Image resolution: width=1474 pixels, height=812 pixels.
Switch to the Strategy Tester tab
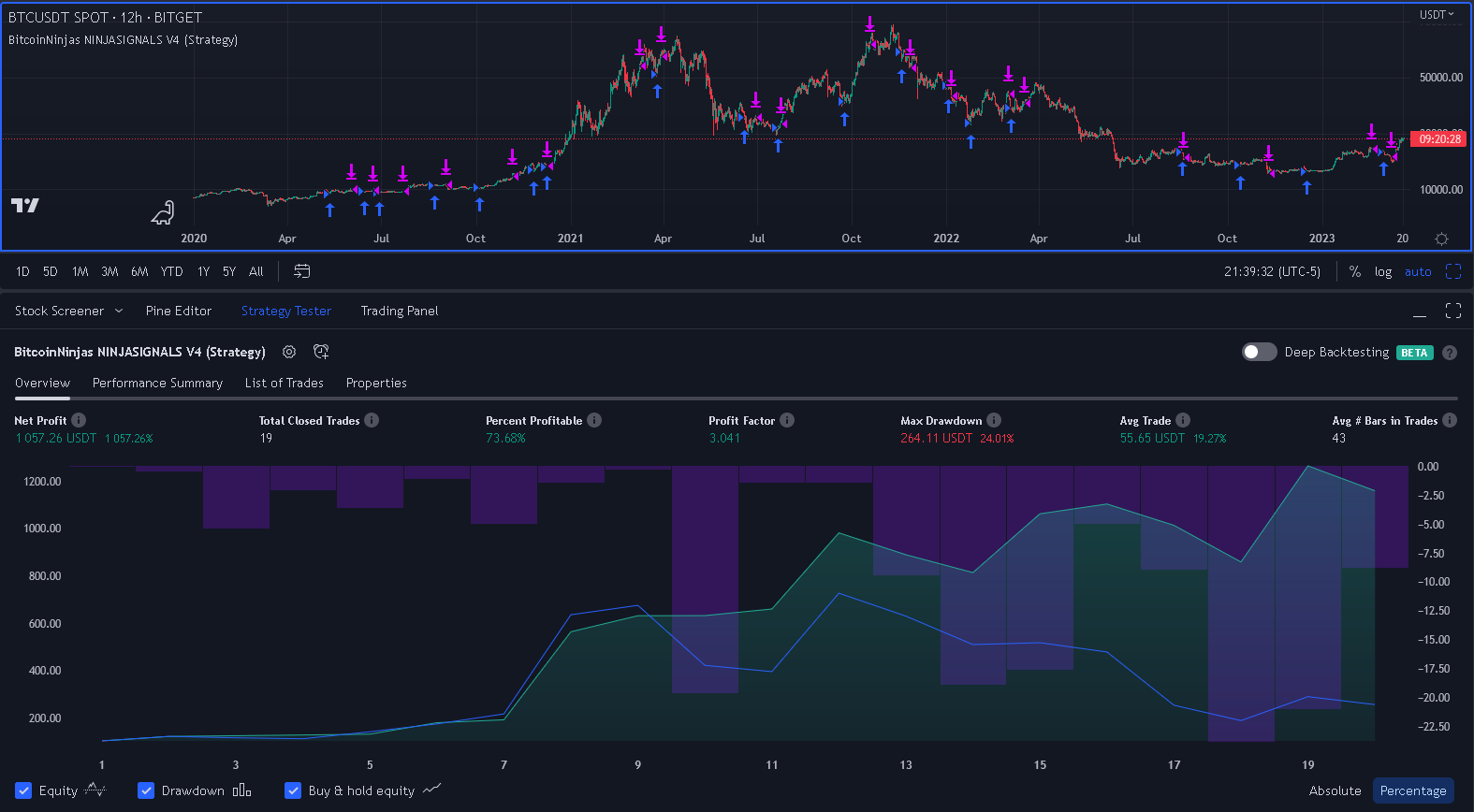pyautogui.click(x=286, y=311)
